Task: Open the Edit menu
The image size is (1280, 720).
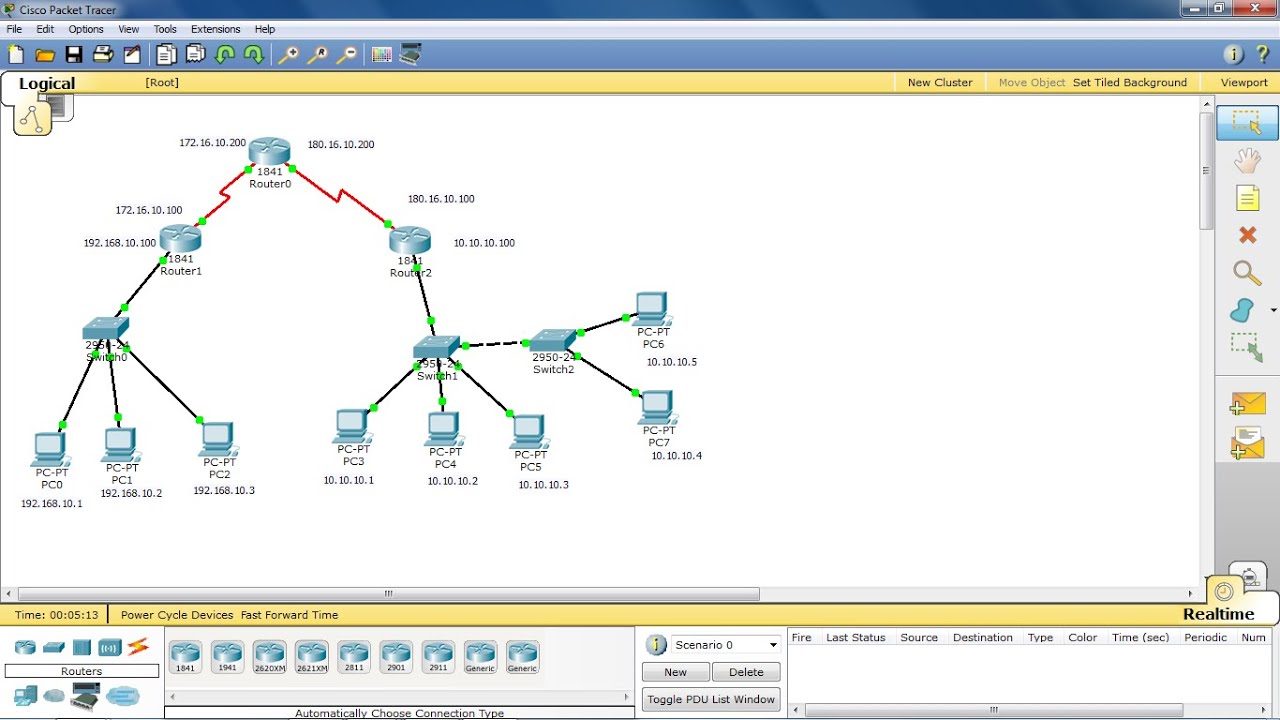Action: pyautogui.click(x=45, y=29)
